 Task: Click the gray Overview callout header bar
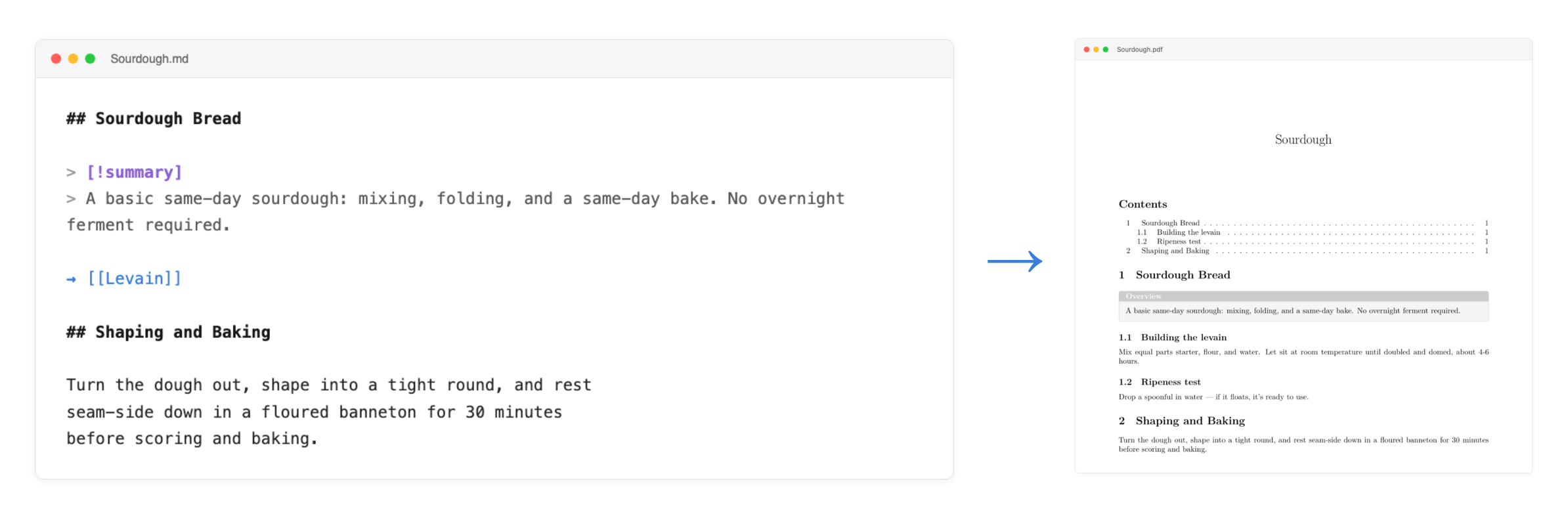point(1303,296)
